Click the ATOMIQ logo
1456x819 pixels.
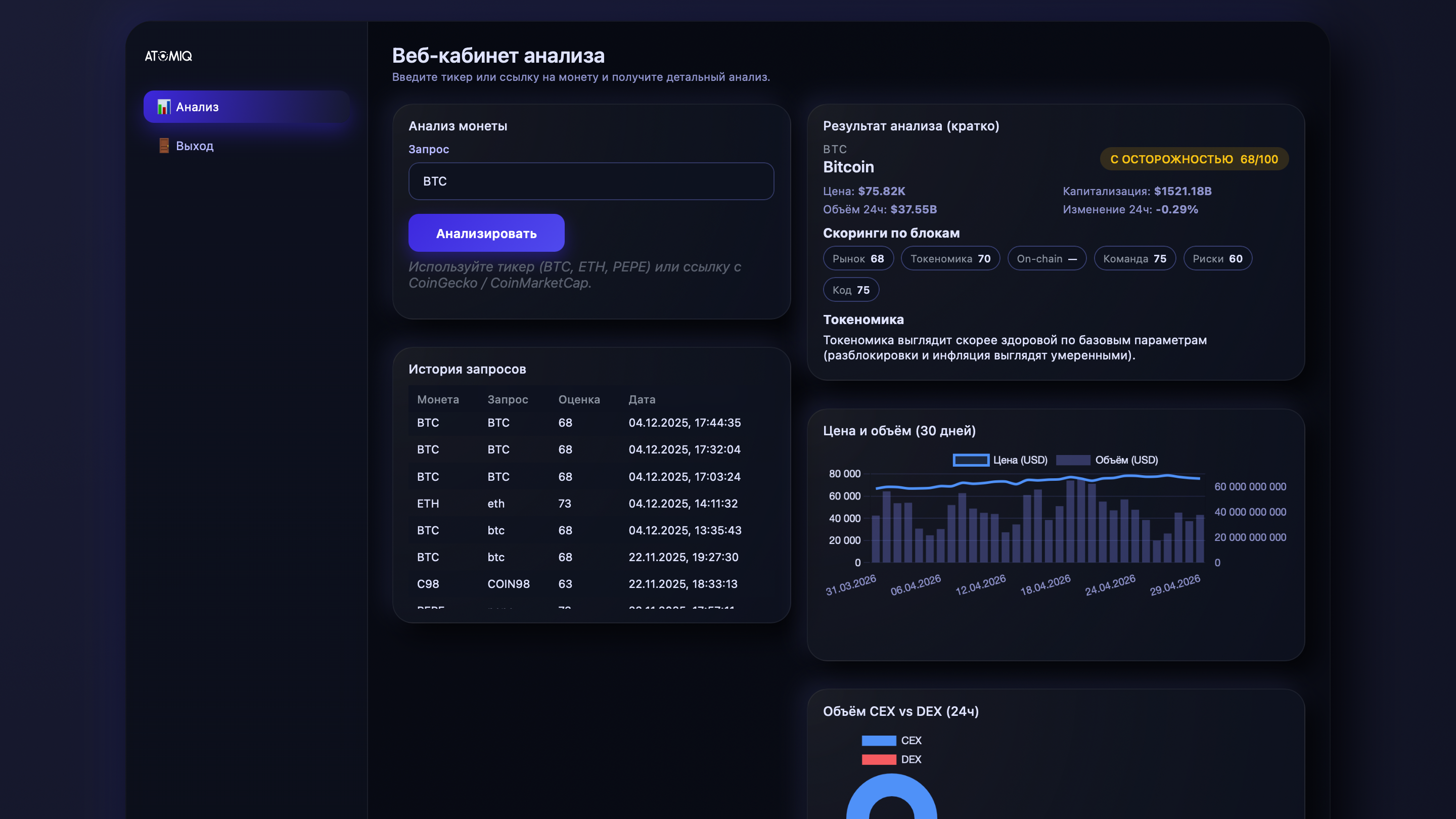168,56
